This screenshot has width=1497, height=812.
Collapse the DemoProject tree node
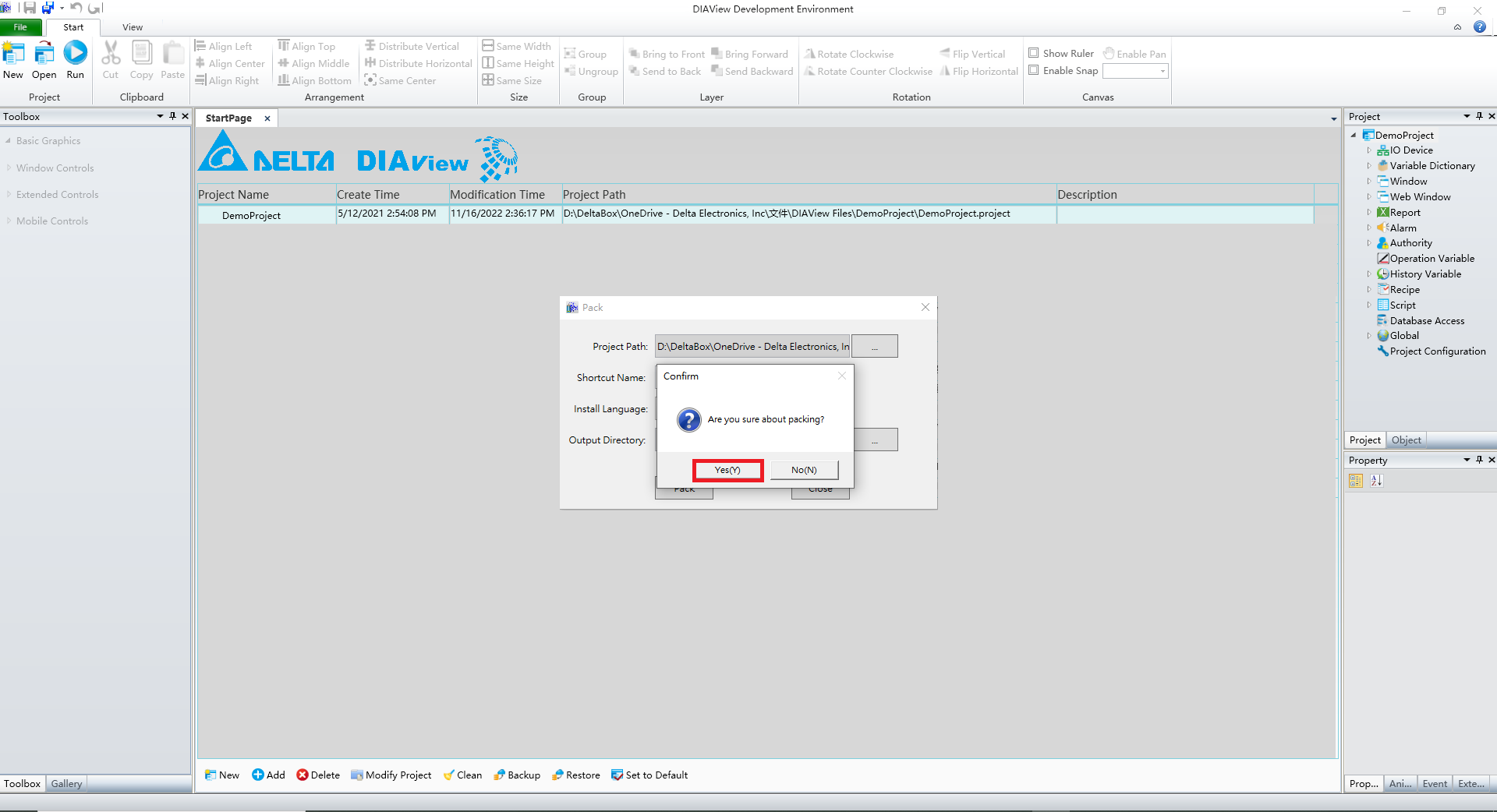[x=1354, y=135]
